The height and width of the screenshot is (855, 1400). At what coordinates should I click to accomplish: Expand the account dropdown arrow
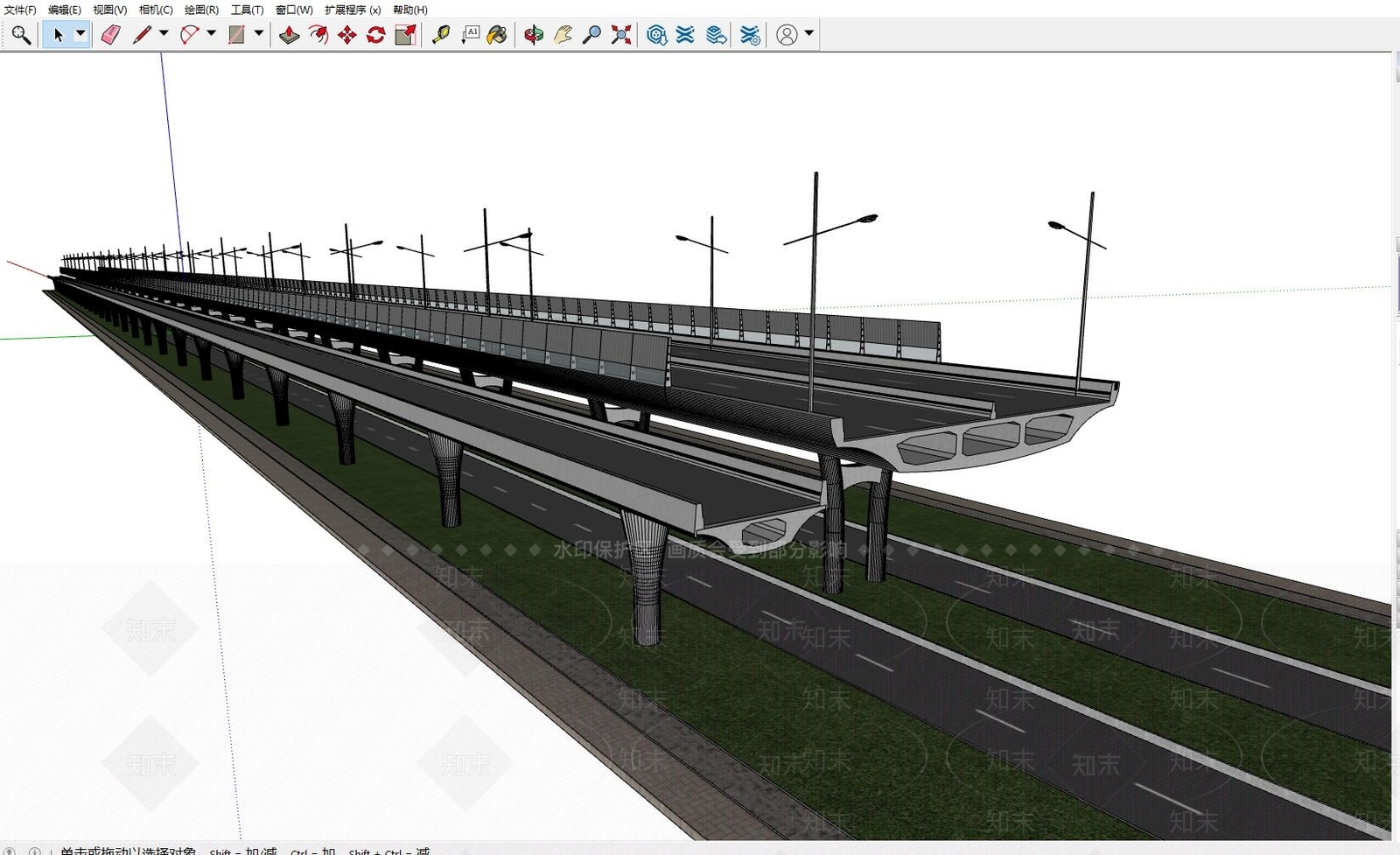(808, 34)
